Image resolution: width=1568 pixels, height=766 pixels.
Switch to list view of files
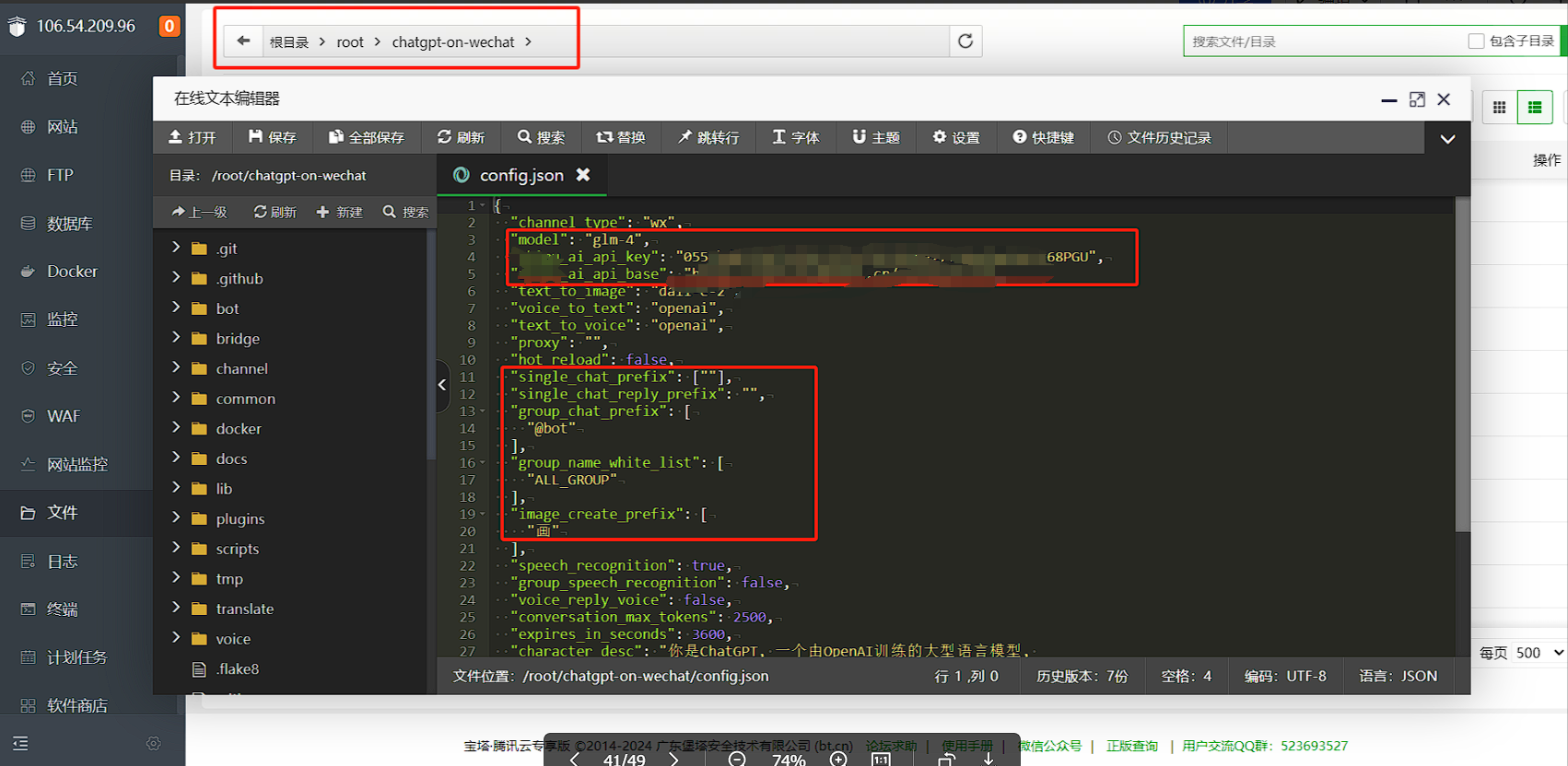(1535, 108)
